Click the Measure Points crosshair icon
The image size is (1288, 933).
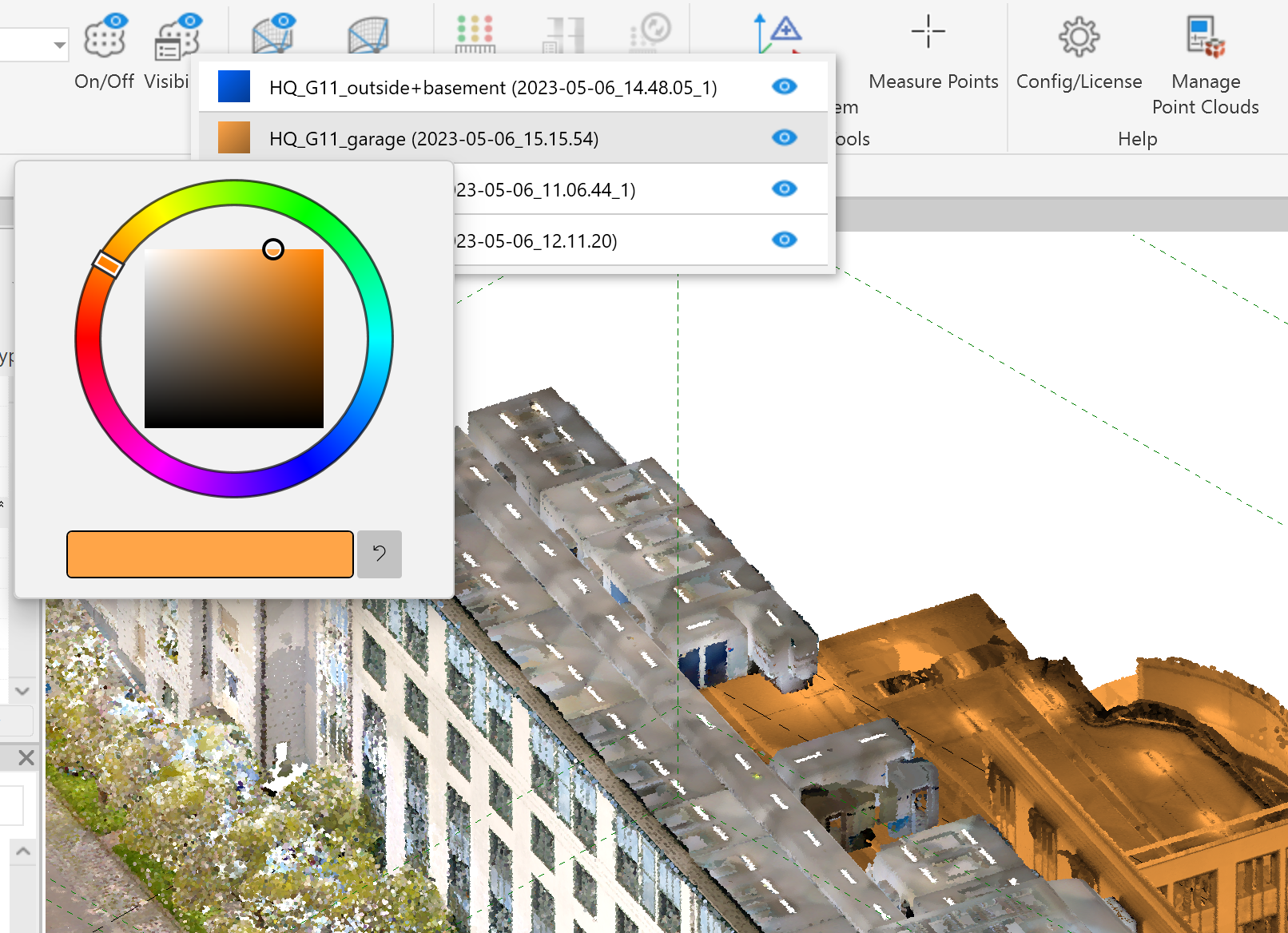click(x=928, y=33)
